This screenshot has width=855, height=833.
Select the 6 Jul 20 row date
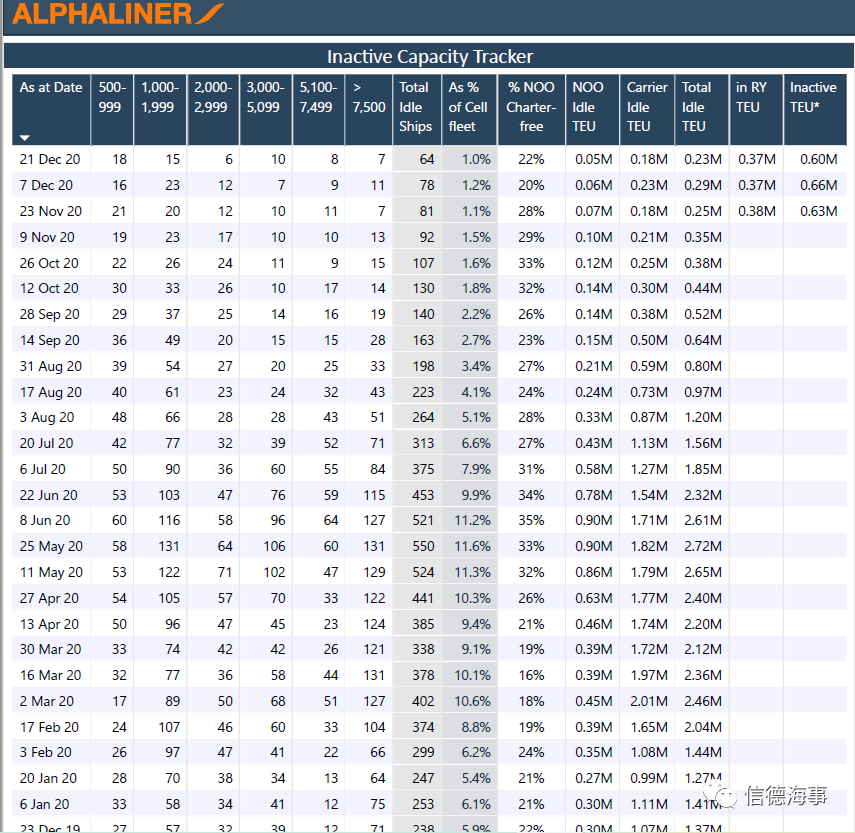(x=43, y=469)
